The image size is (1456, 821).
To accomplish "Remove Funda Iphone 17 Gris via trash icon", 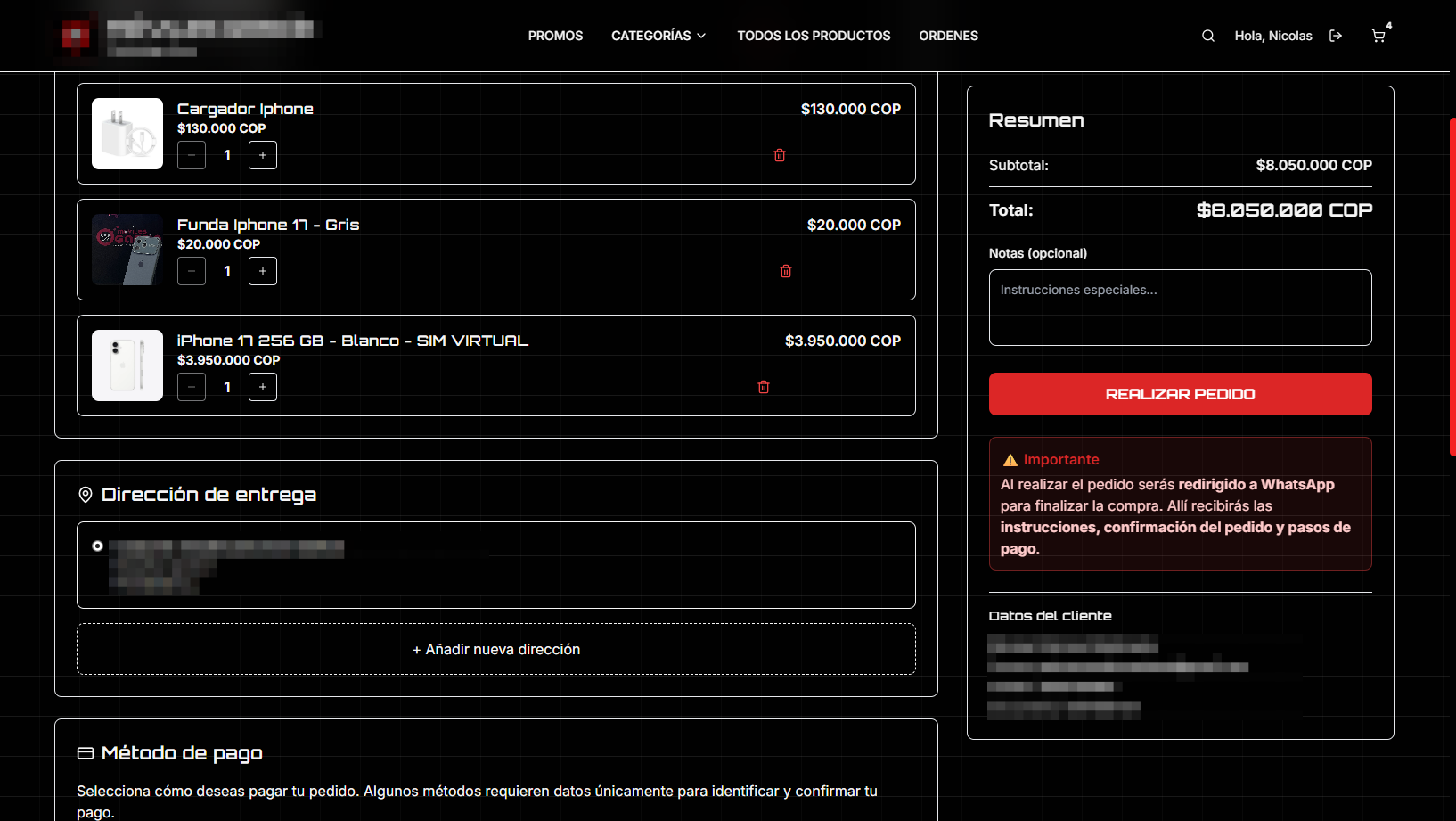I will pos(786,271).
